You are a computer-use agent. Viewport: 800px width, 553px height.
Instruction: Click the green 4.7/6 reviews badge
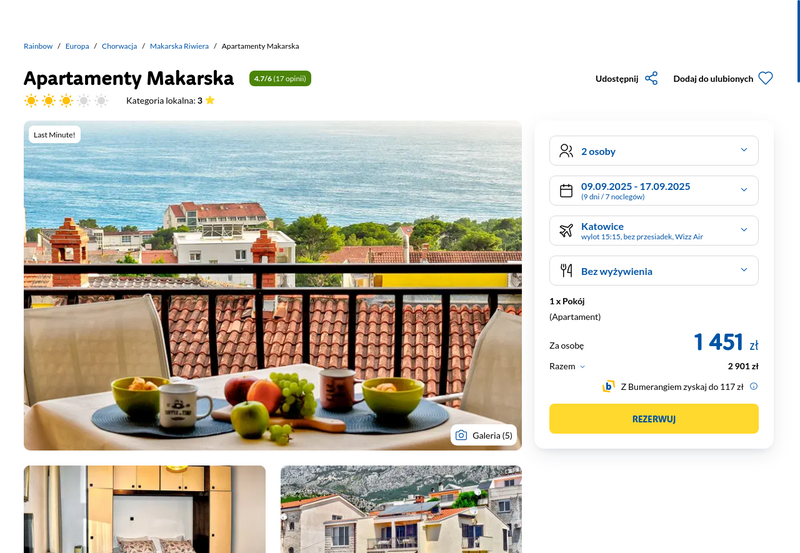click(x=280, y=79)
